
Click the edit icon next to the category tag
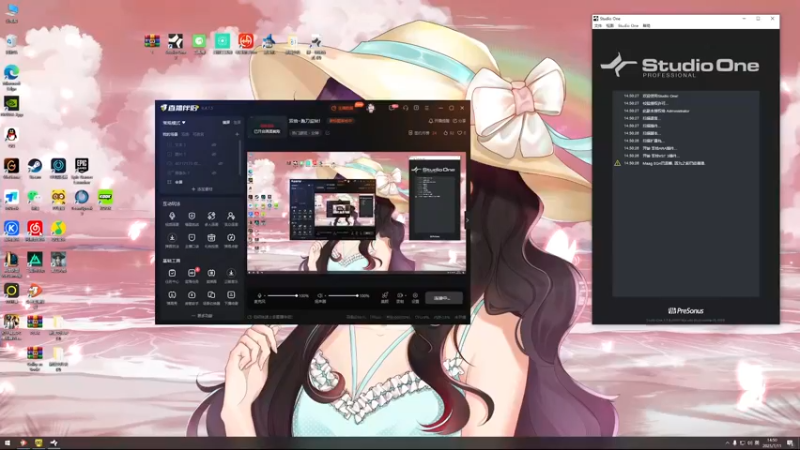coord(328,133)
